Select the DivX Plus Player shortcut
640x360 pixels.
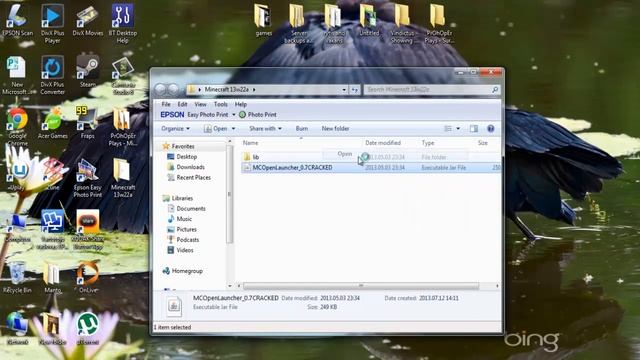pos(52,23)
